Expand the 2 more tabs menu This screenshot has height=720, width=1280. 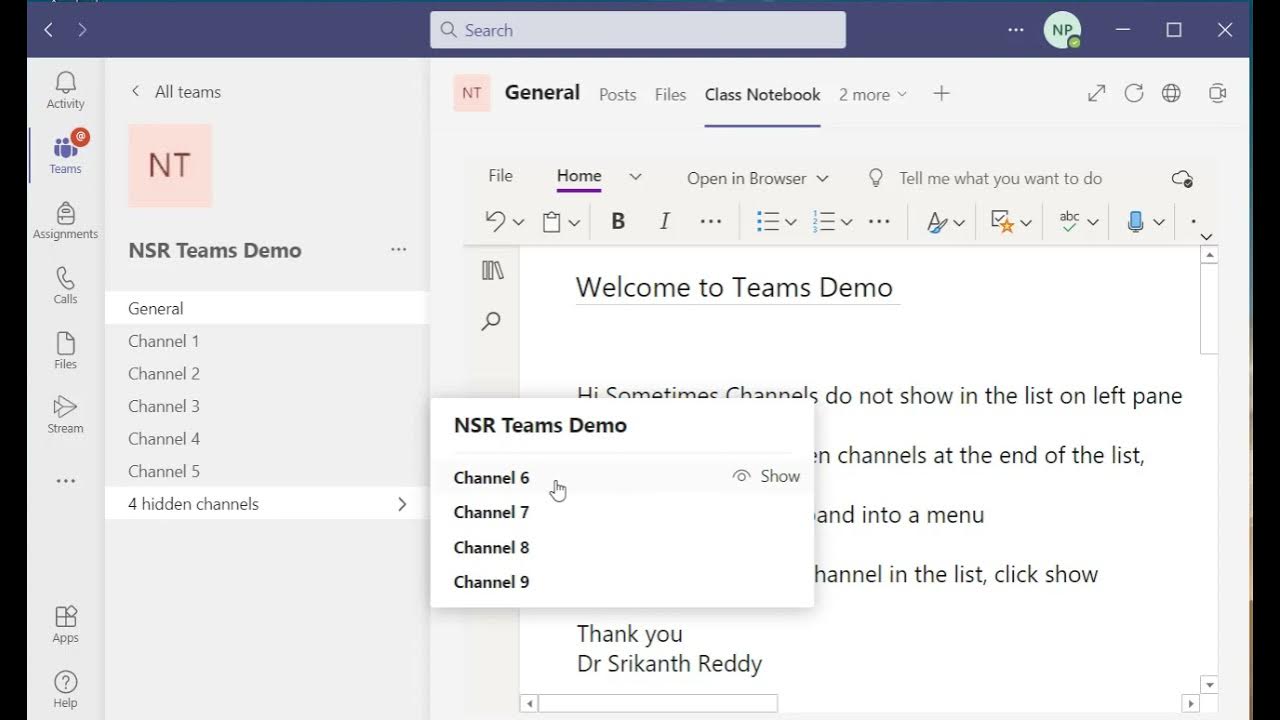[x=873, y=94]
